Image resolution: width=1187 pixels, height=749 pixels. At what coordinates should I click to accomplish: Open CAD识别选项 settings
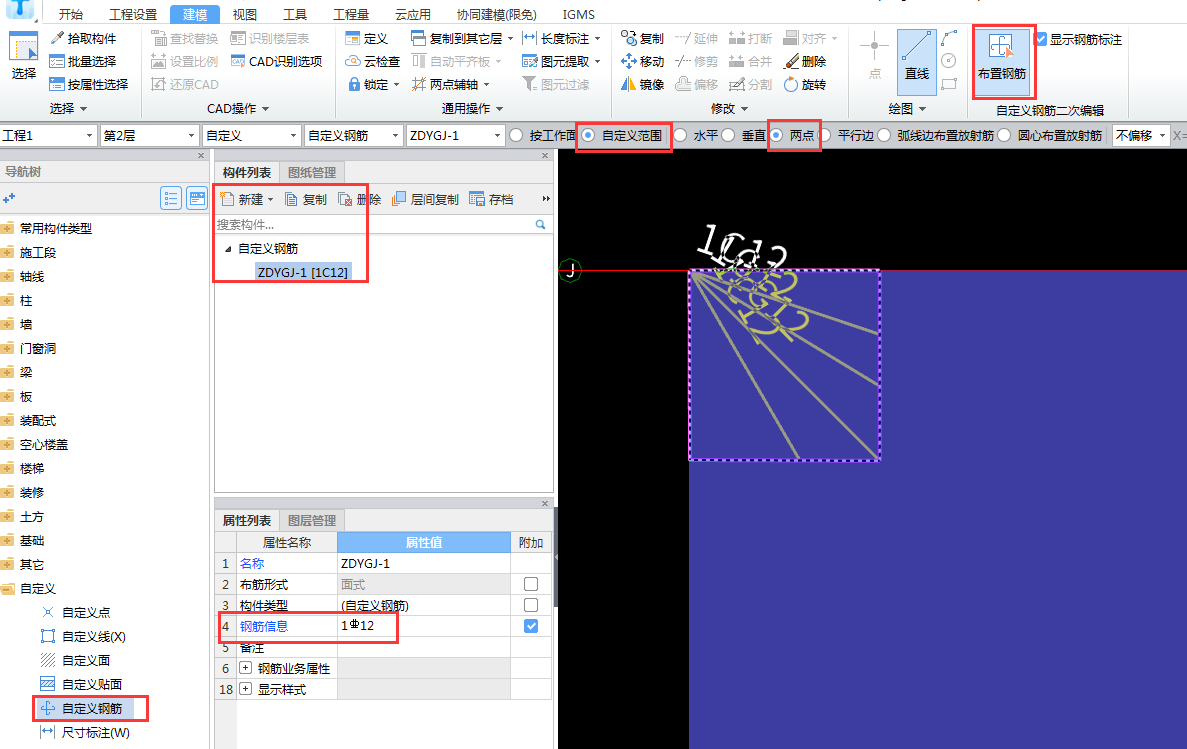coord(276,61)
